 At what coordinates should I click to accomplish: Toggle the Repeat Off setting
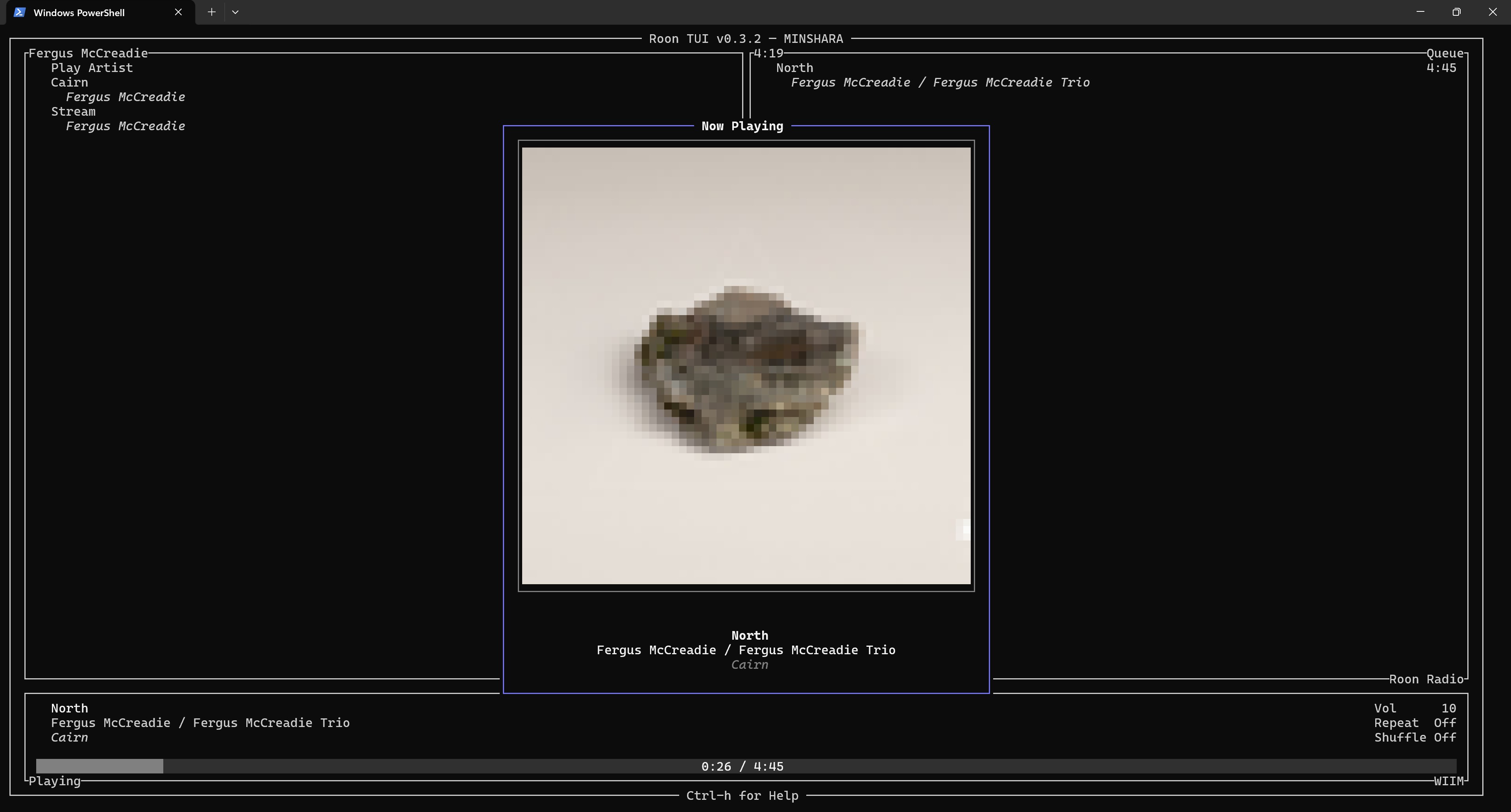[1414, 723]
